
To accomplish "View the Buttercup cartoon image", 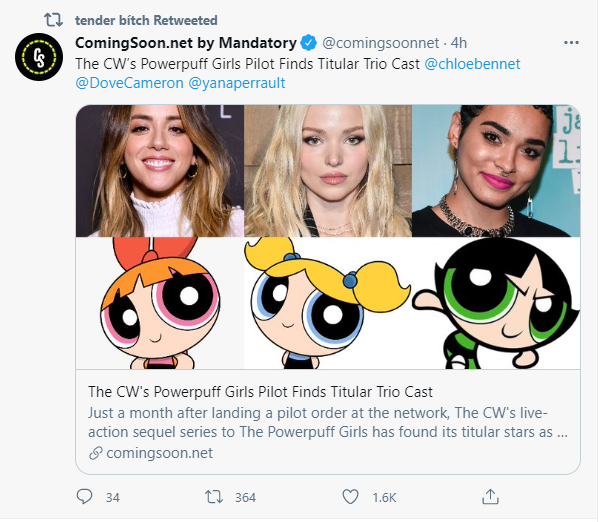I will [496, 303].
